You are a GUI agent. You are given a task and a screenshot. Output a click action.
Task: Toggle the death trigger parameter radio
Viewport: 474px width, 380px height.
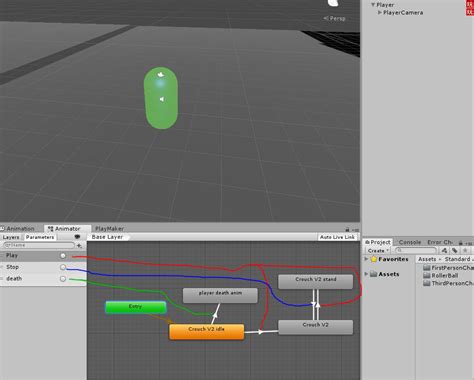(x=63, y=279)
